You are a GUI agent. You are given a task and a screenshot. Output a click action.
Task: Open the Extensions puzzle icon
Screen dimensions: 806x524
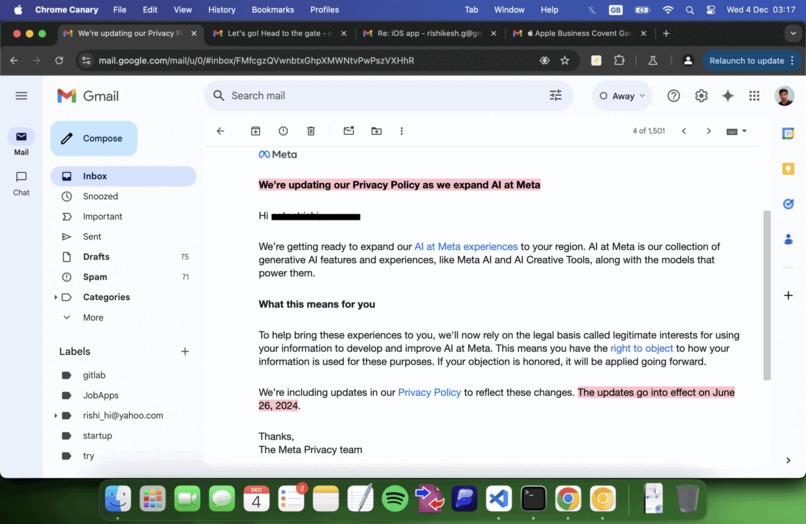tap(619, 61)
